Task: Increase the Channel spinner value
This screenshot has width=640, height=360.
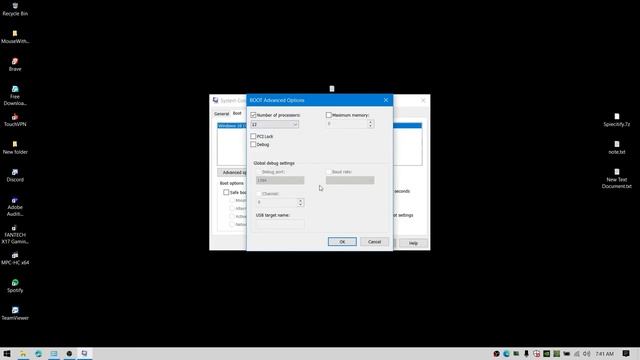Action: click(x=300, y=200)
